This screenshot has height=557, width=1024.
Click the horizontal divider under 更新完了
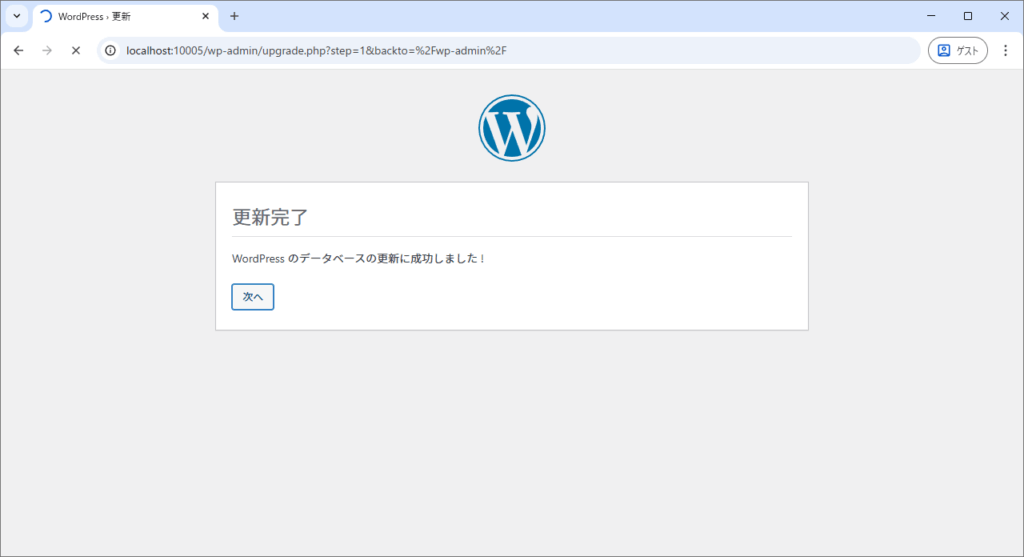[x=511, y=237]
